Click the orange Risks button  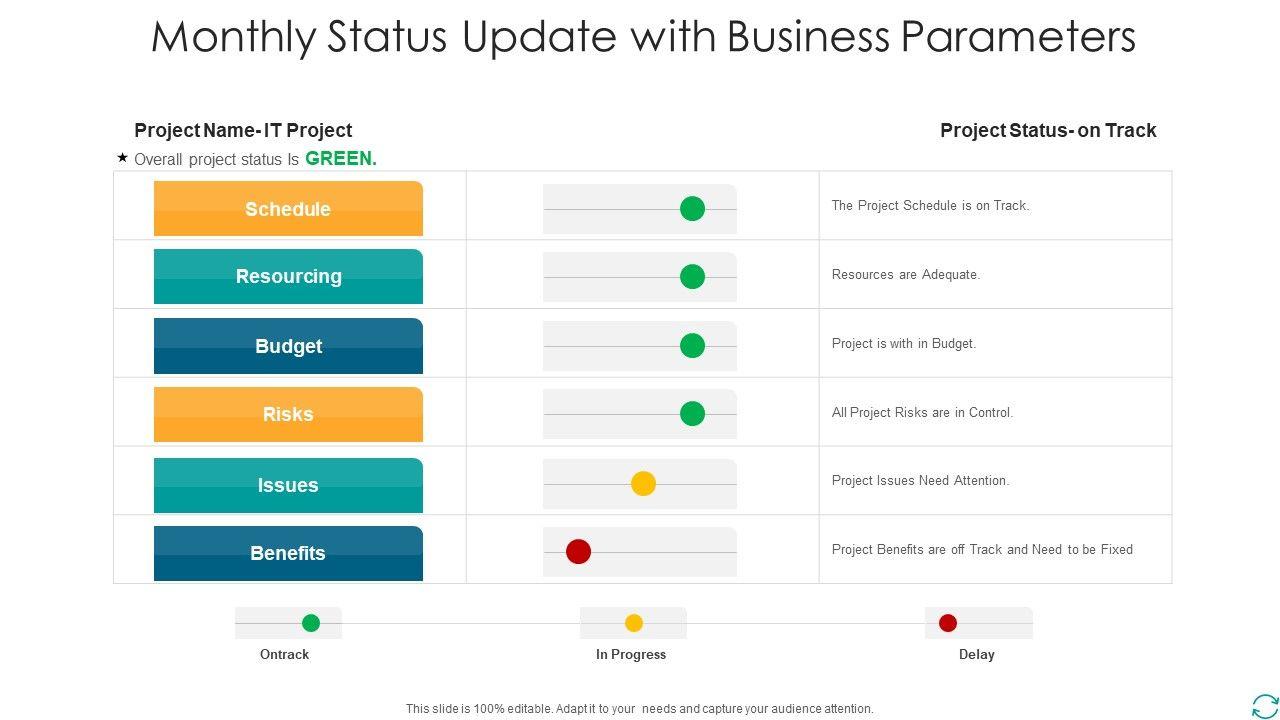[288, 414]
